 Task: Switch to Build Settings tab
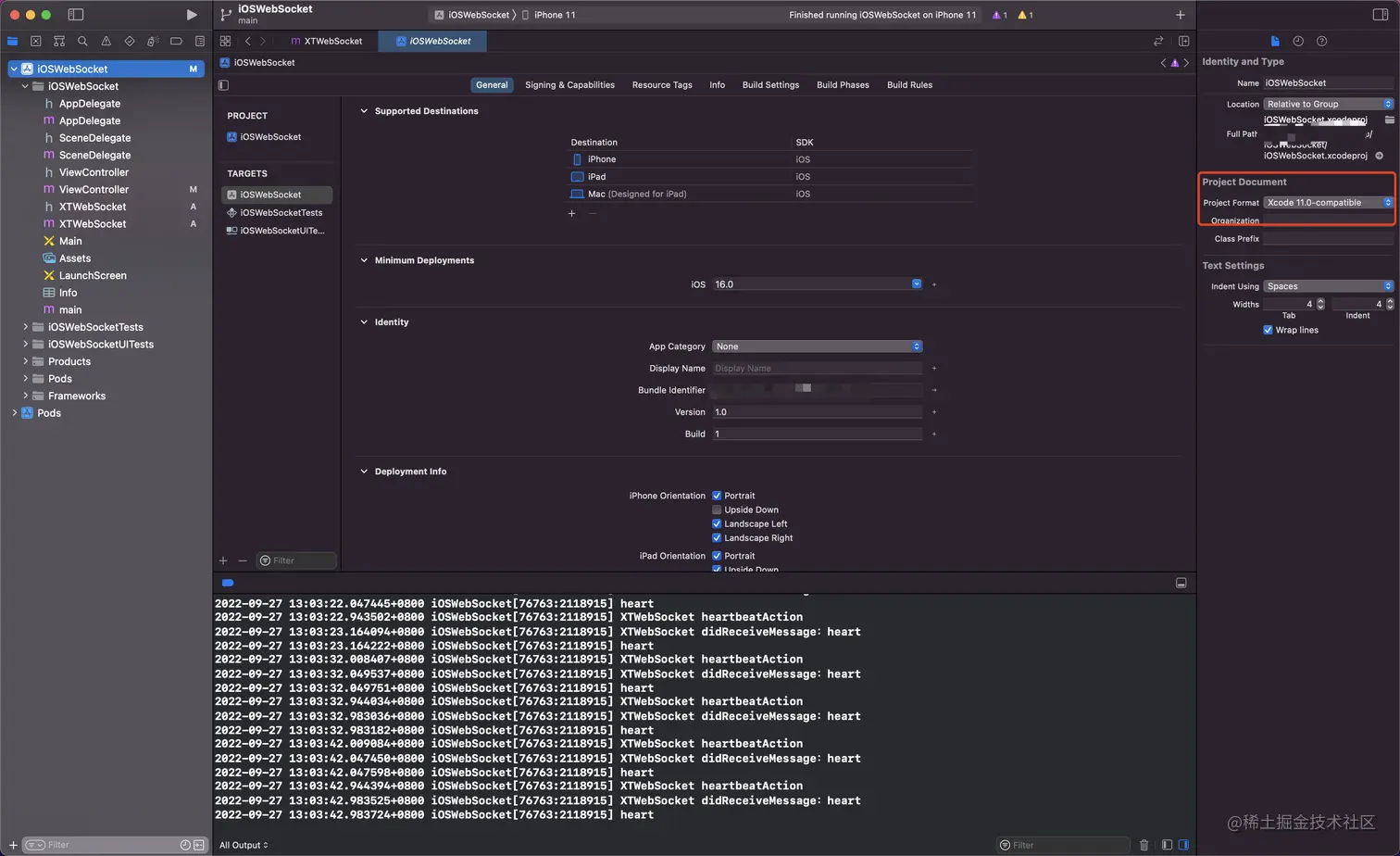(770, 84)
